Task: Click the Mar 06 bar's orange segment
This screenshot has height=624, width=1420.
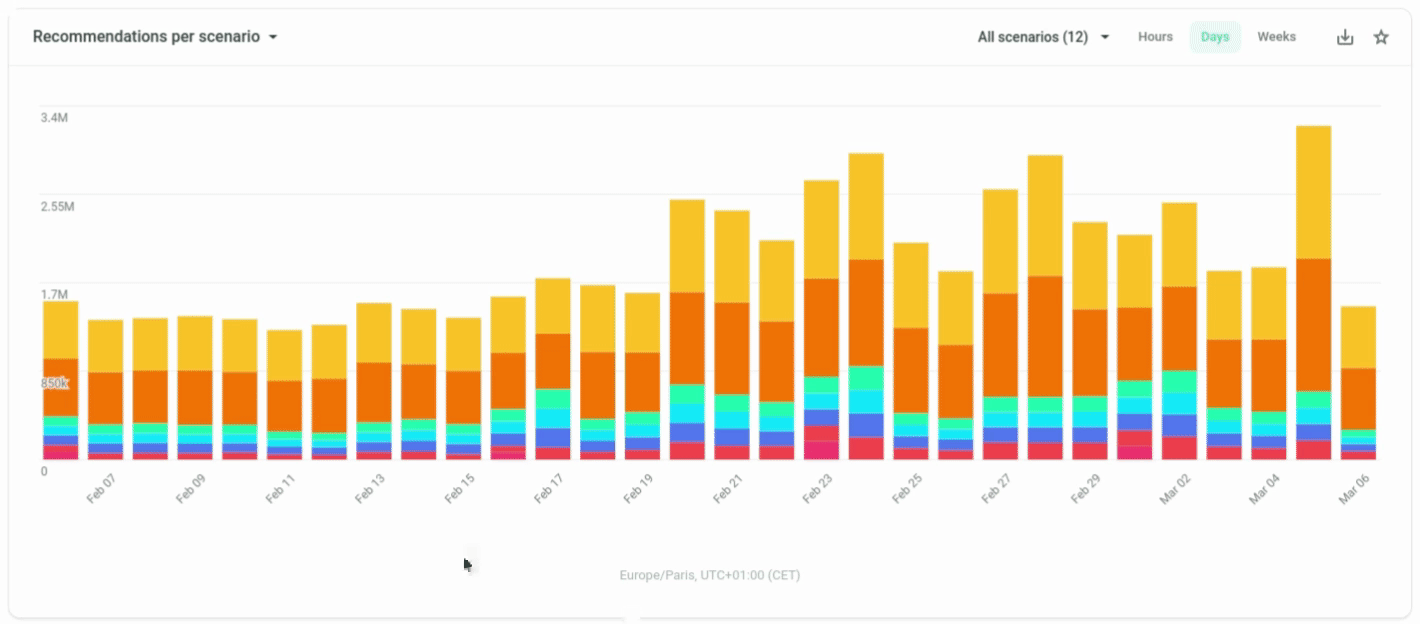Action: coord(1358,399)
